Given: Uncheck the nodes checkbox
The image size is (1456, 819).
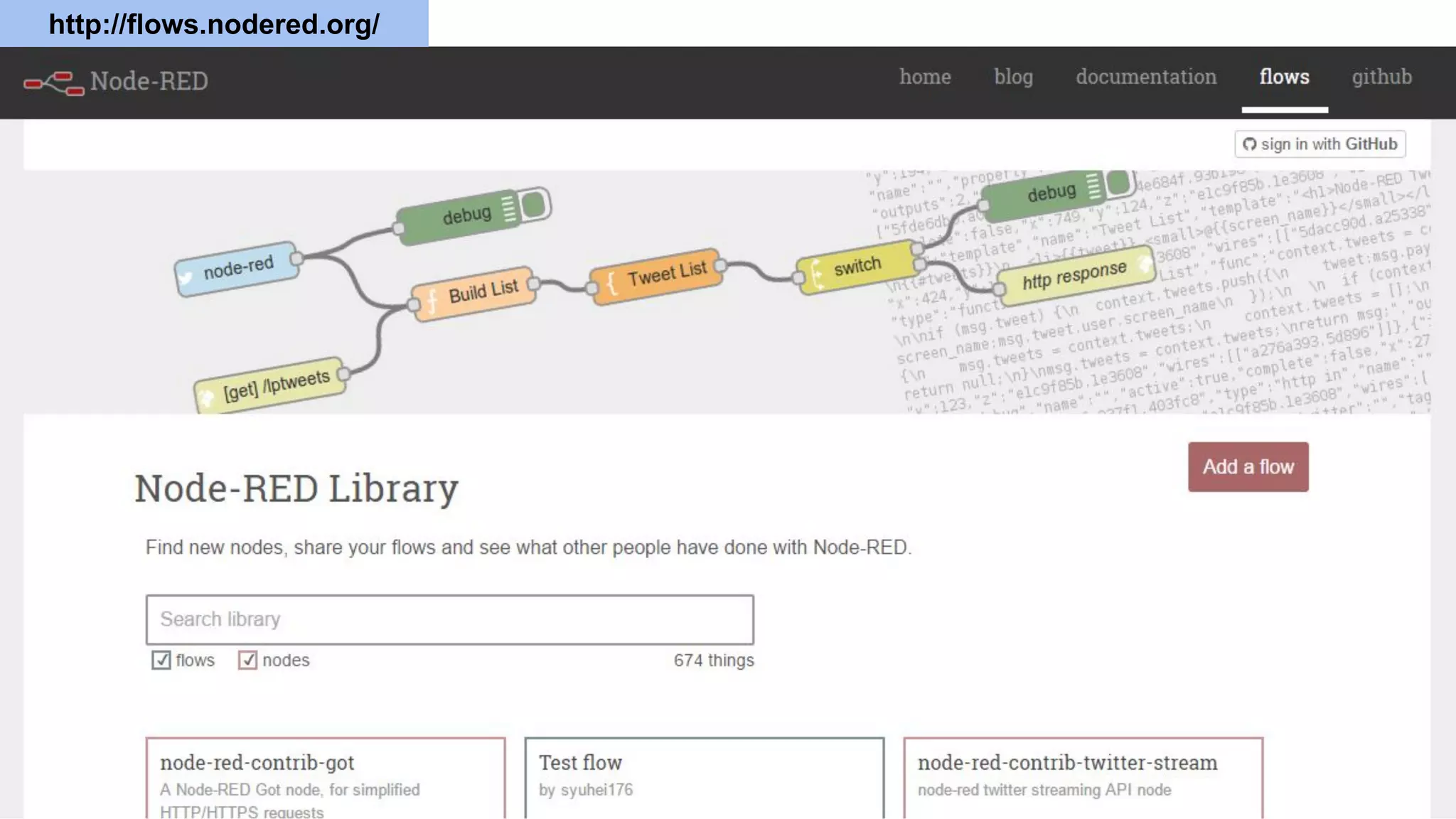Looking at the screenshot, I should pos(247,660).
